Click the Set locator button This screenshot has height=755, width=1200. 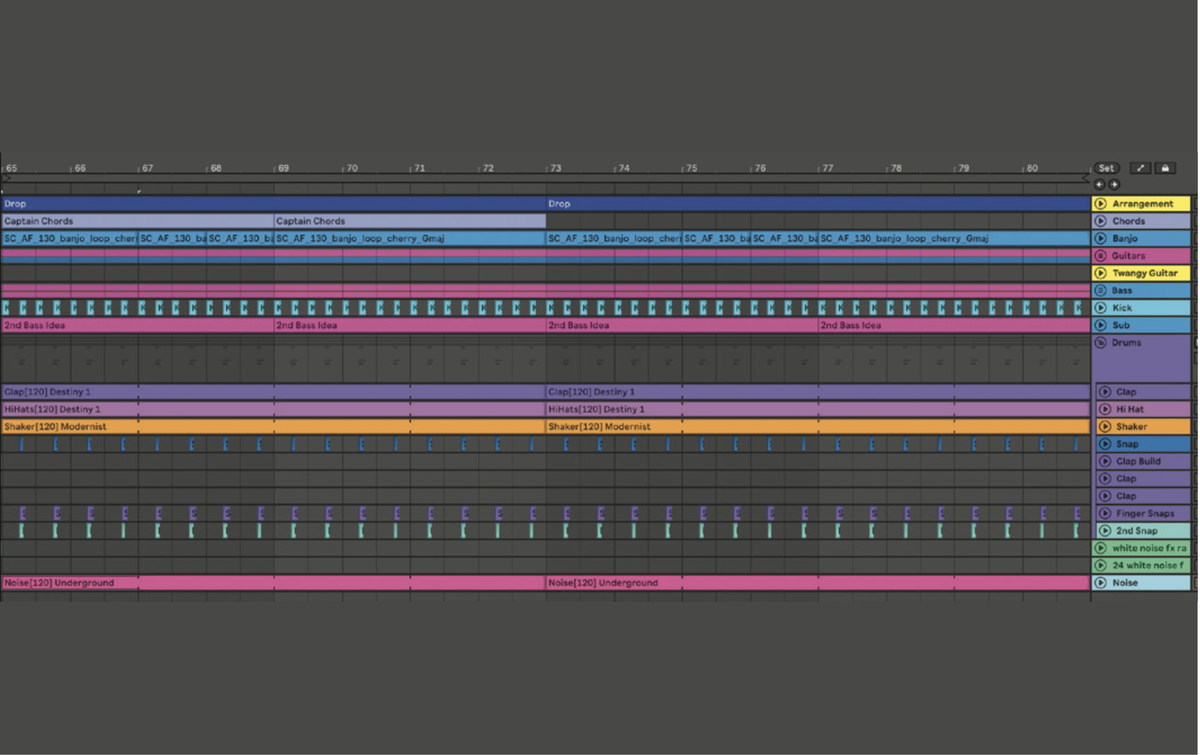coord(1105,167)
